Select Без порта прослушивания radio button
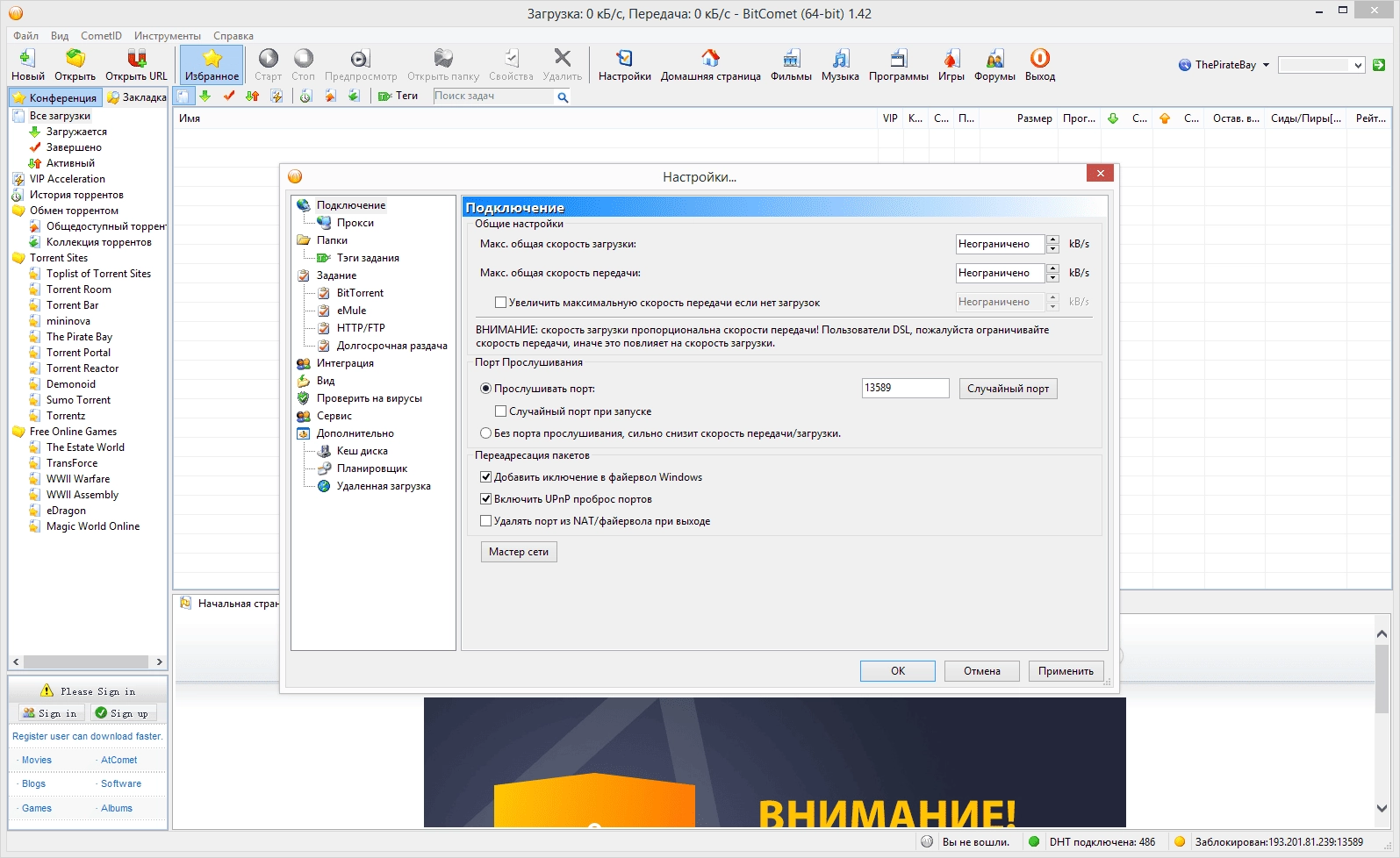This screenshot has width=1400, height=858. pyautogui.click(x=485, y=433)
